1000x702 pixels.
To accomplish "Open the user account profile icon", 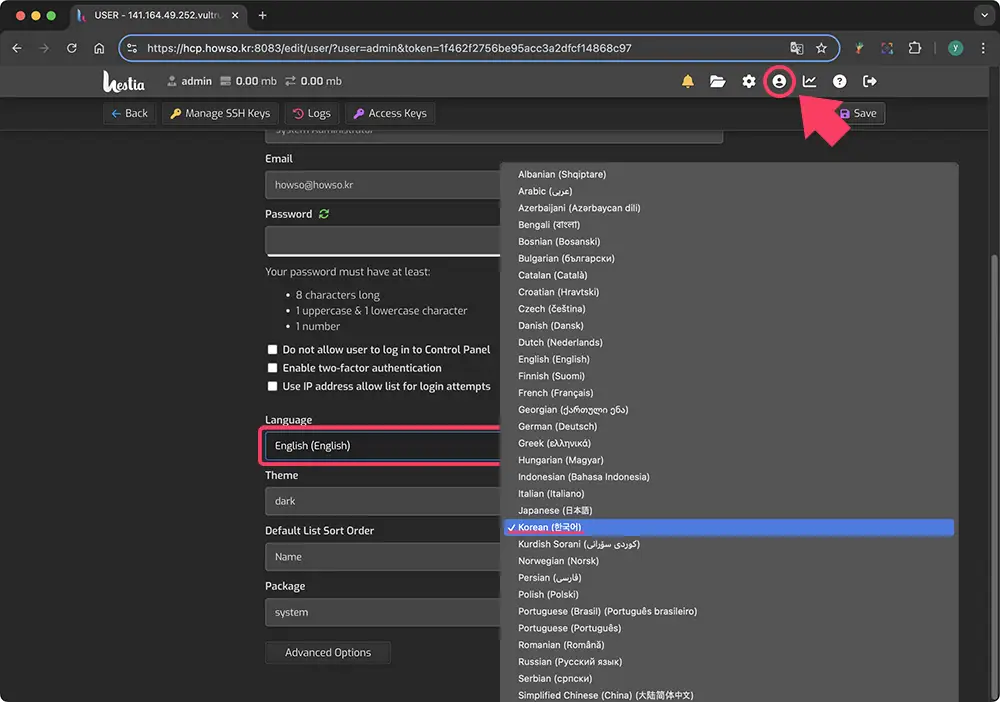I will [x=779, y=81].
